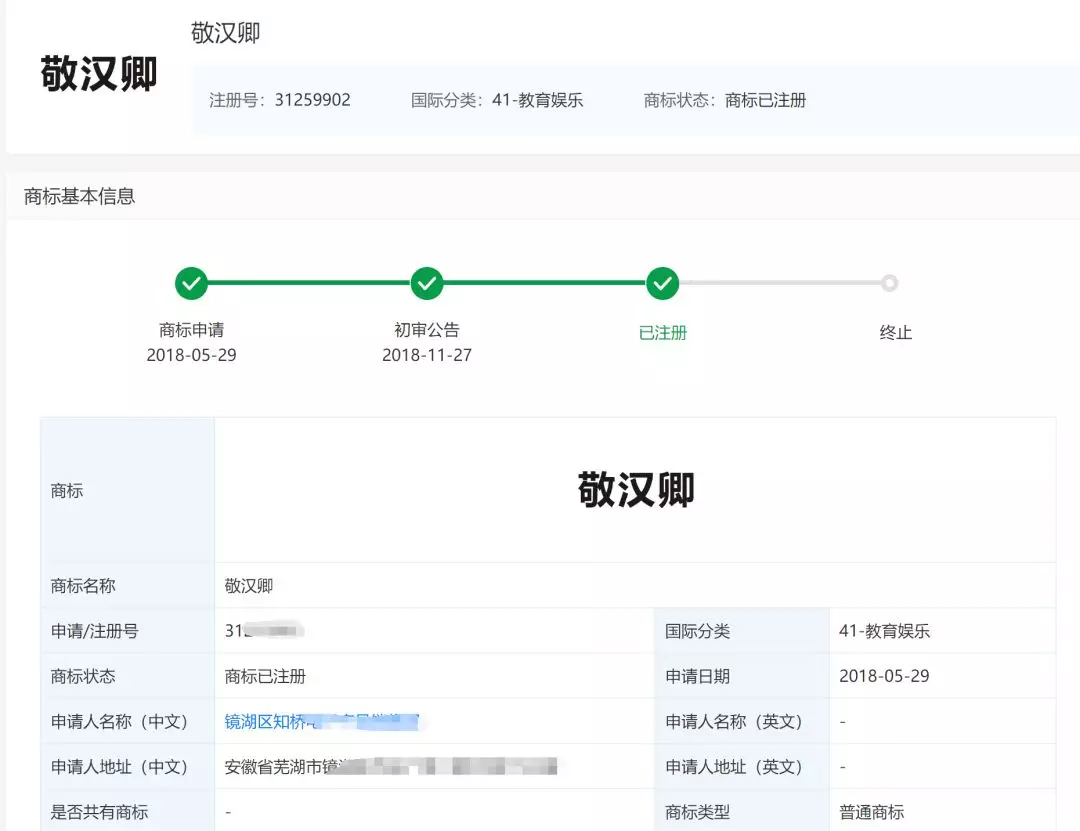Click the 2018-11-27 date under 初审公告

tap(427, 355)
